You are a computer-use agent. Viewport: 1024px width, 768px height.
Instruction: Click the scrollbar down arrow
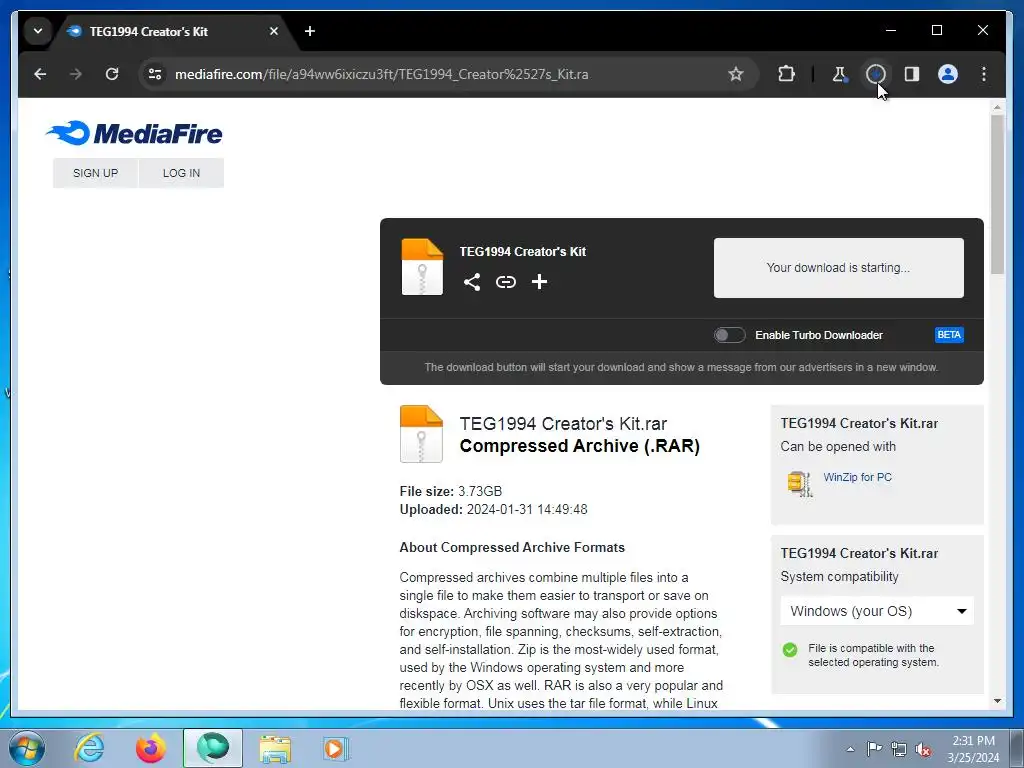[997, 701]
